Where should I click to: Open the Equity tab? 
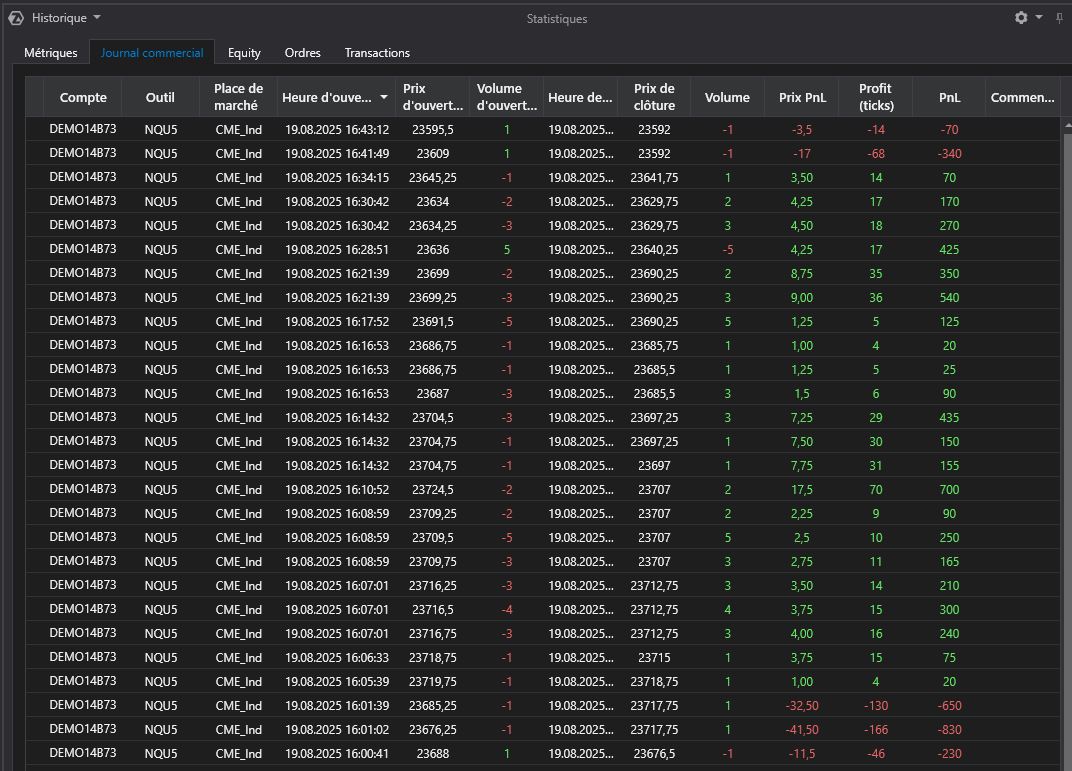[x=244, y=53]
